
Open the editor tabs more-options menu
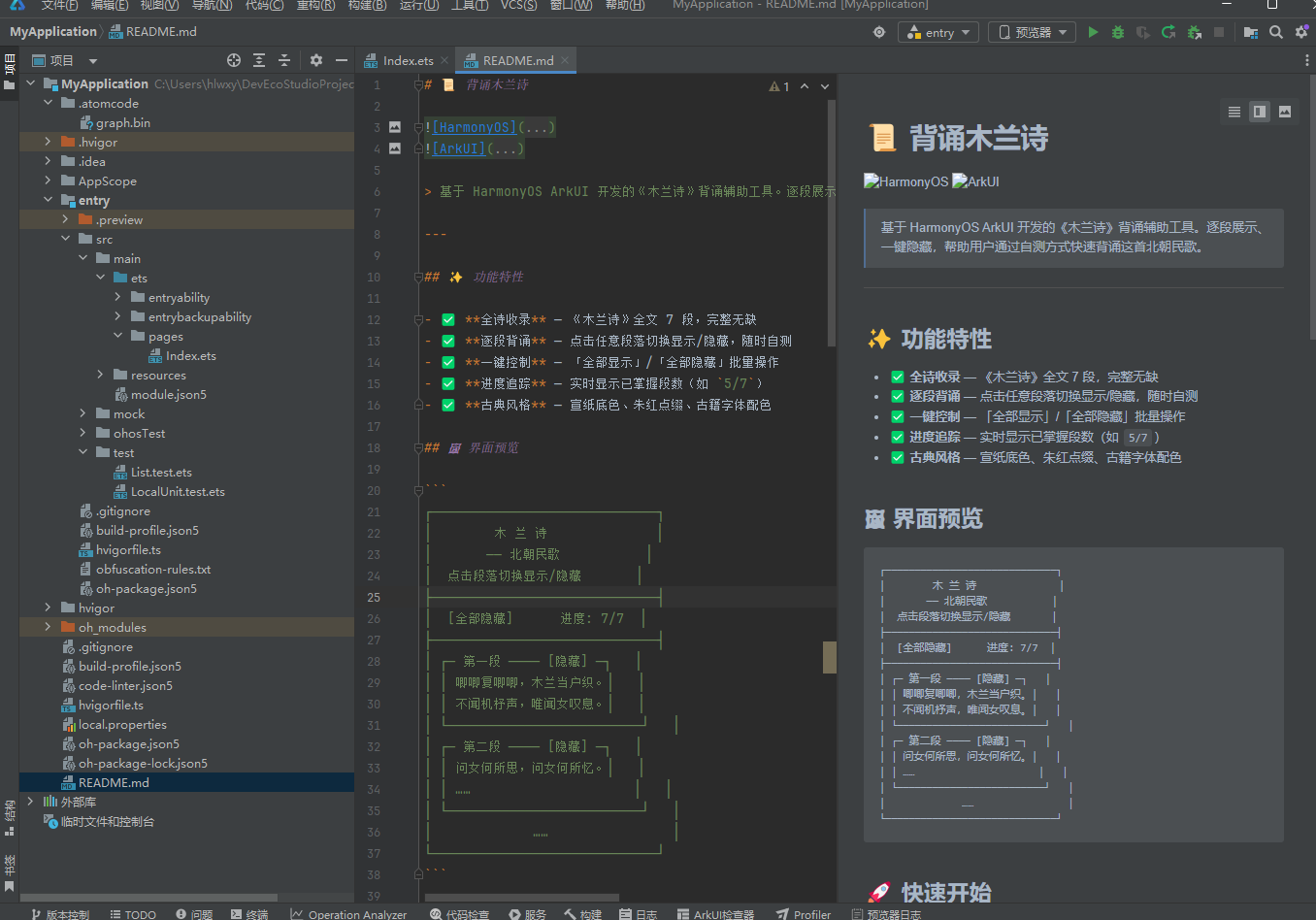click(x=1306, y=60)
